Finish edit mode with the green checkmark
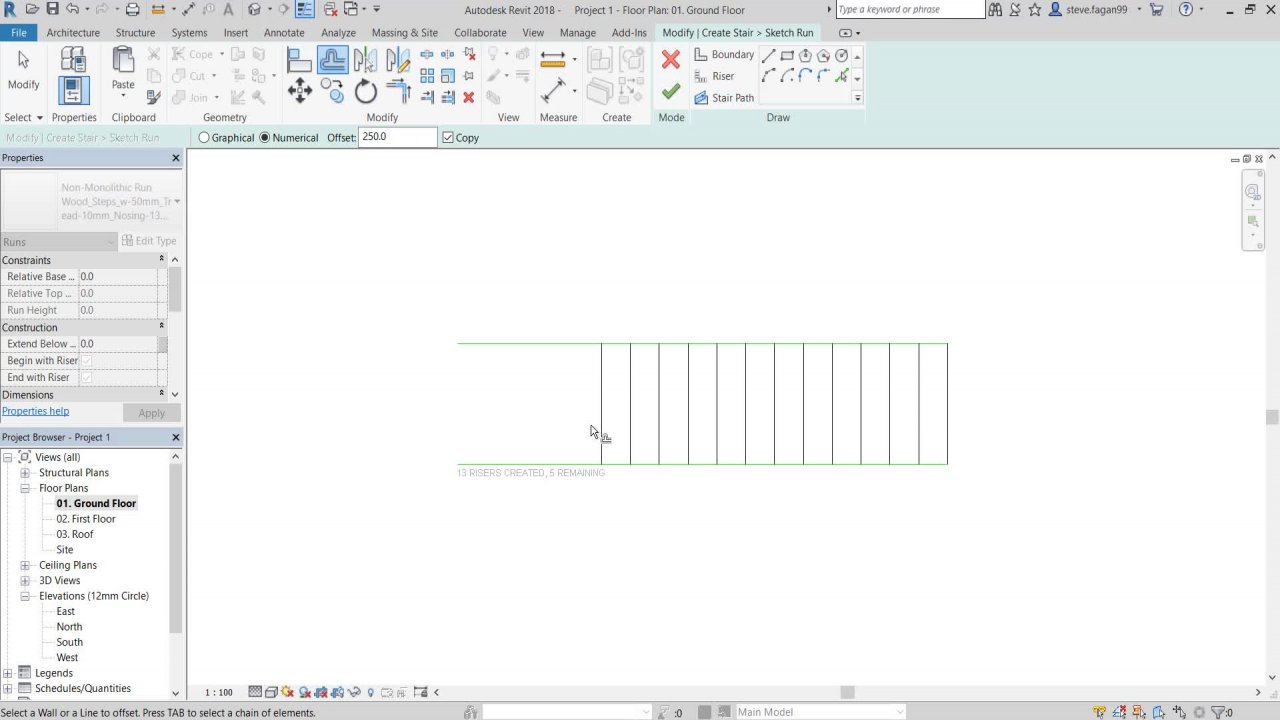The height and width of the screenshot is (720, 1280). [671, 92]
